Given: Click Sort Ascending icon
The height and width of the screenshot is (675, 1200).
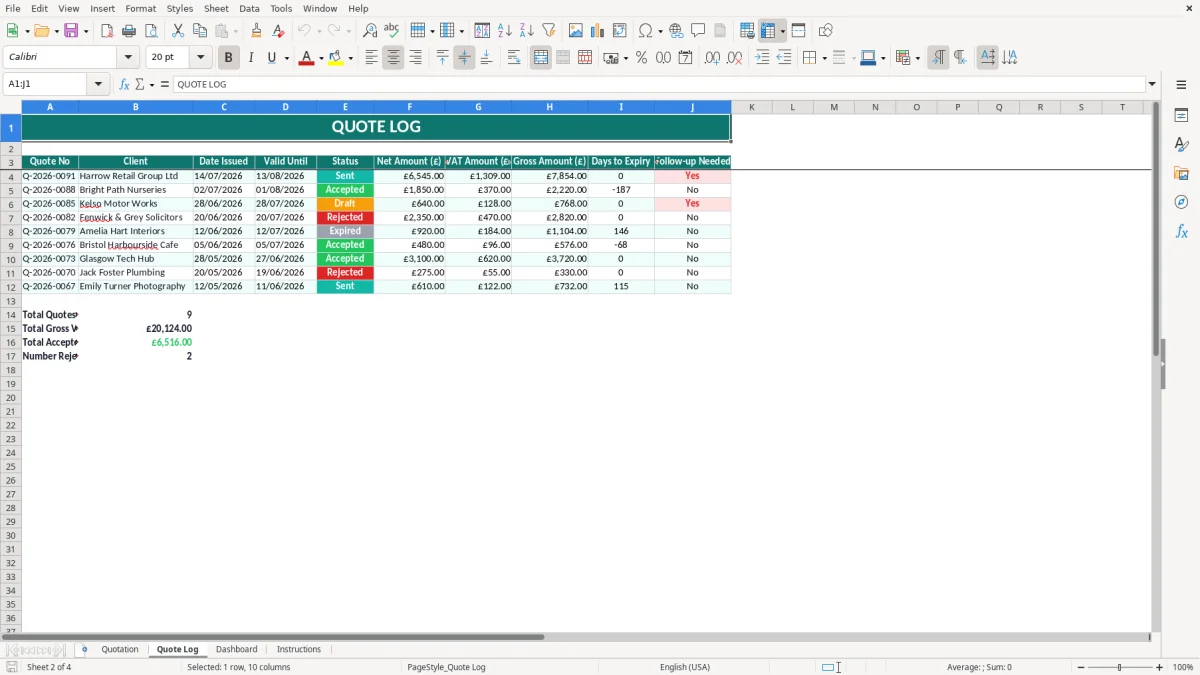Looking at the screenshot, I should (x=505, y=31).
